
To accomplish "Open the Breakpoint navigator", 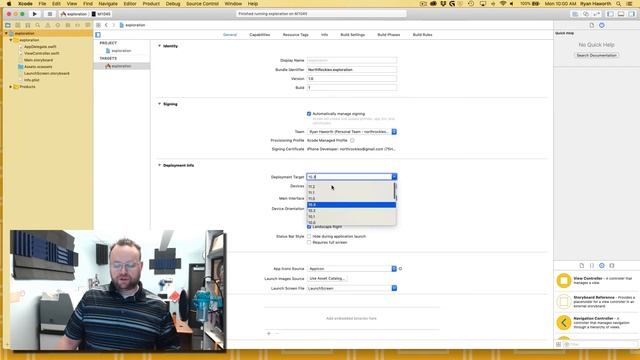I will point(78,25).
